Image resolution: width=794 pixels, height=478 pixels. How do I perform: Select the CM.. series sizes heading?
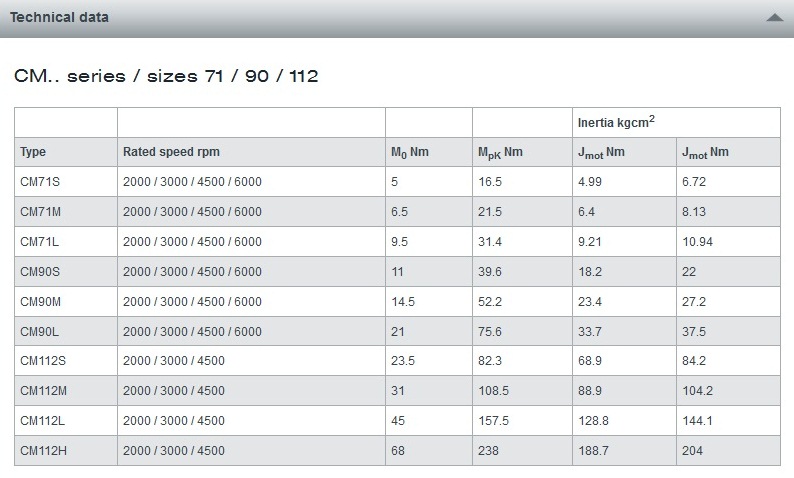tap(166, 76)
